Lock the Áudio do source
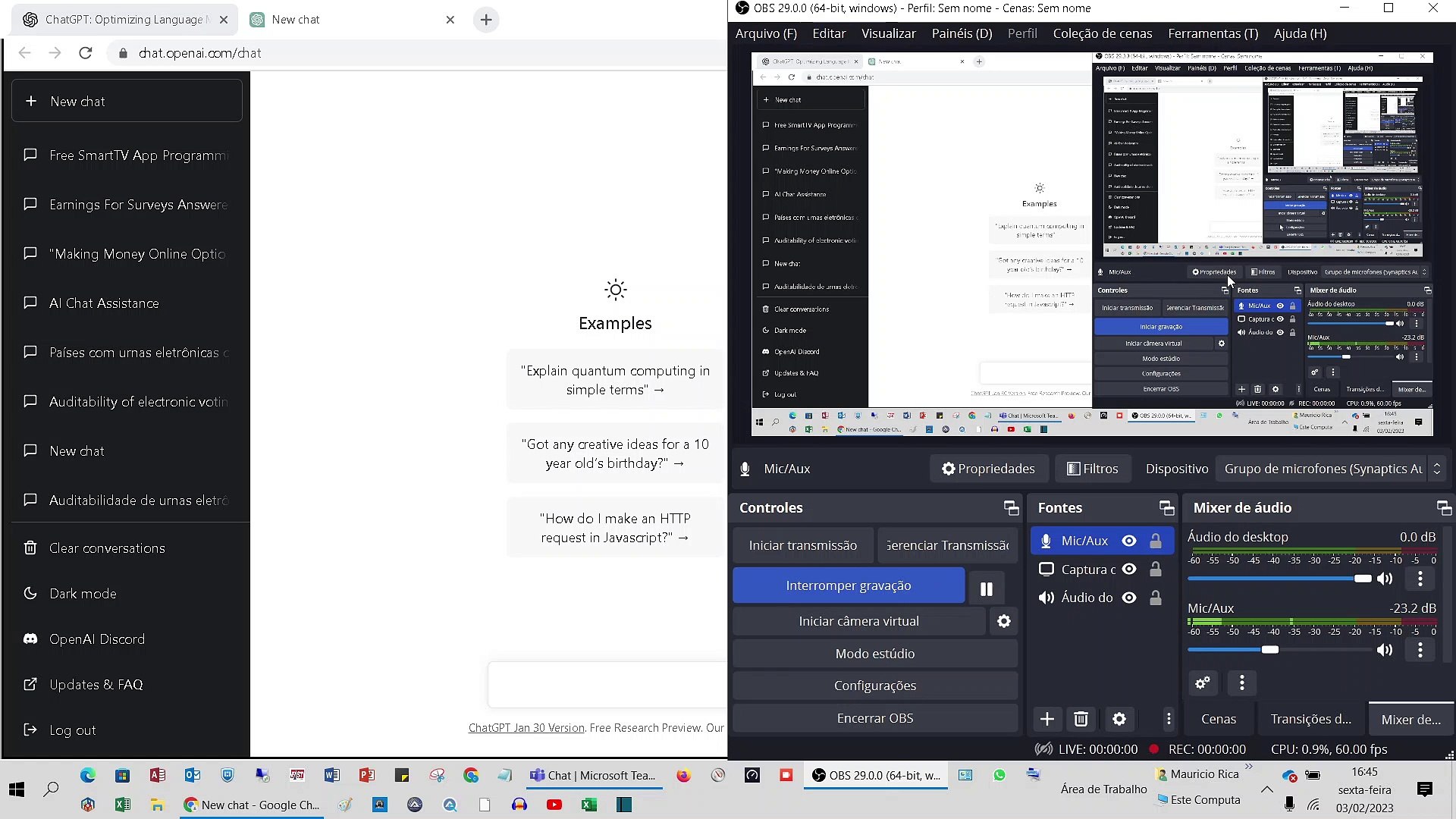Image resolution: width=1456 pixels, height=819 pixels. click(x=1155, y=598)
